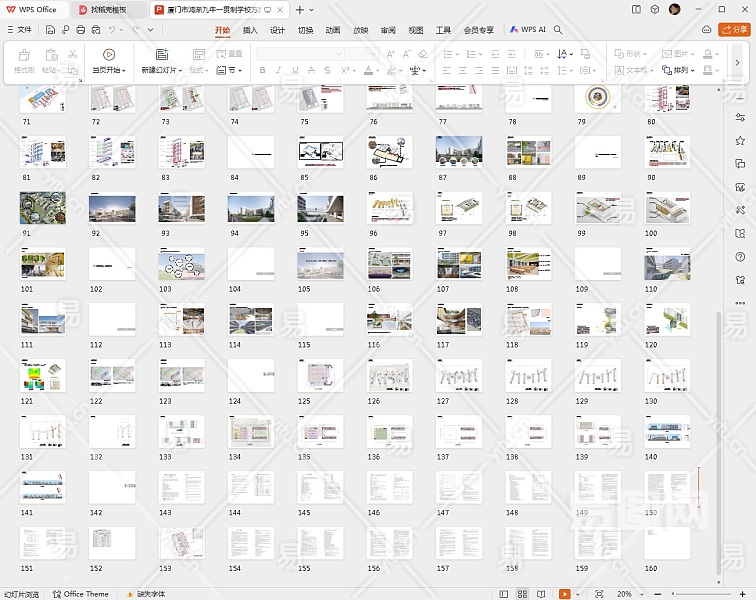Click the 分享 Share button
The image size is (756, 600).
[x=735, y=30]
